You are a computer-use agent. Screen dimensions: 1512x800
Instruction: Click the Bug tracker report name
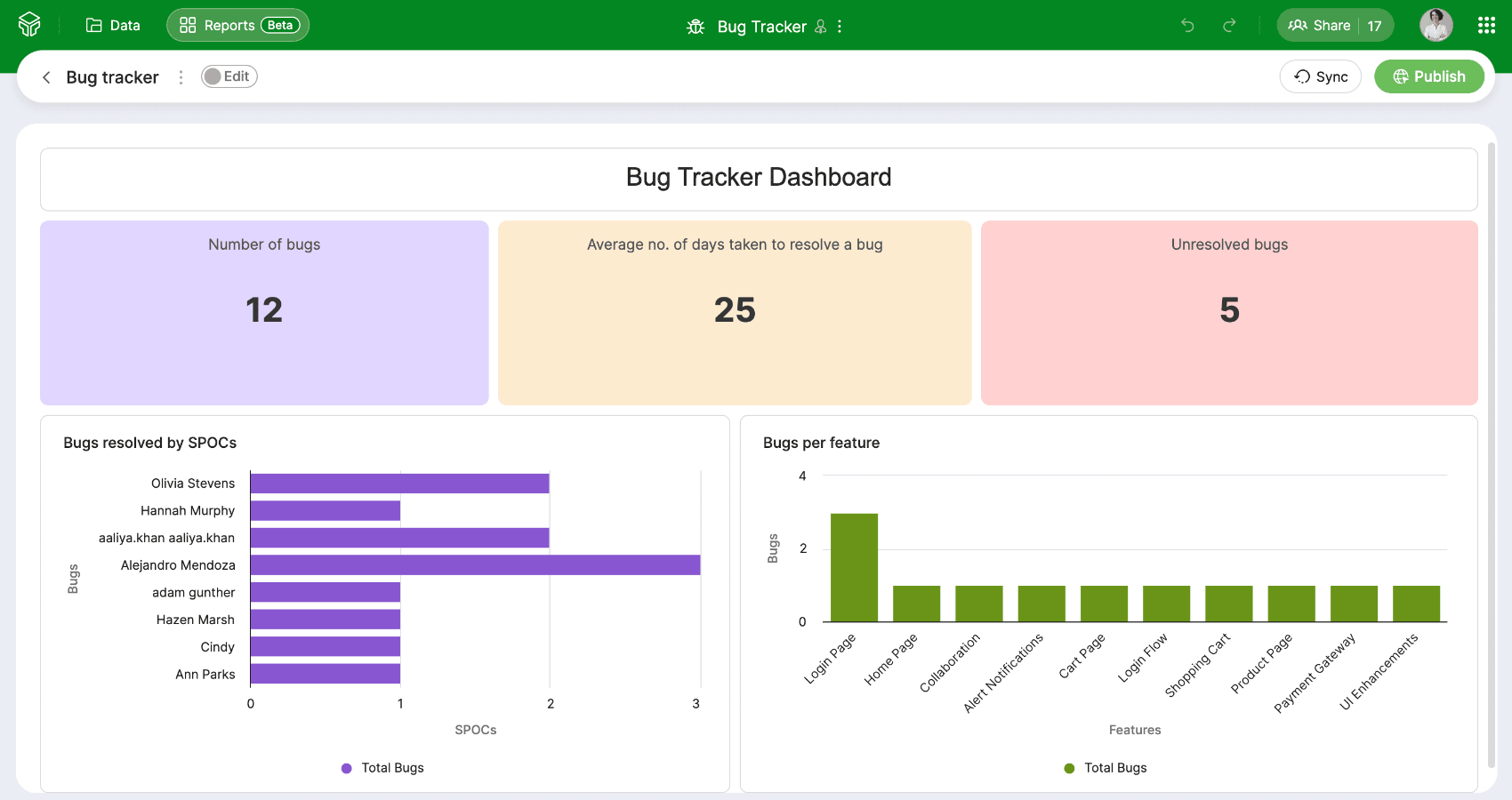click(112, 77)
